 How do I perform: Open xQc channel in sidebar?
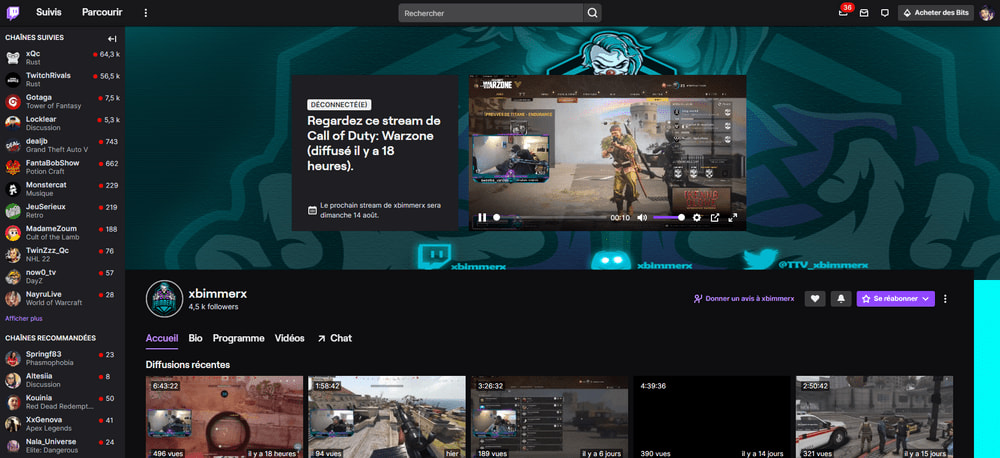tap(62, 58)
